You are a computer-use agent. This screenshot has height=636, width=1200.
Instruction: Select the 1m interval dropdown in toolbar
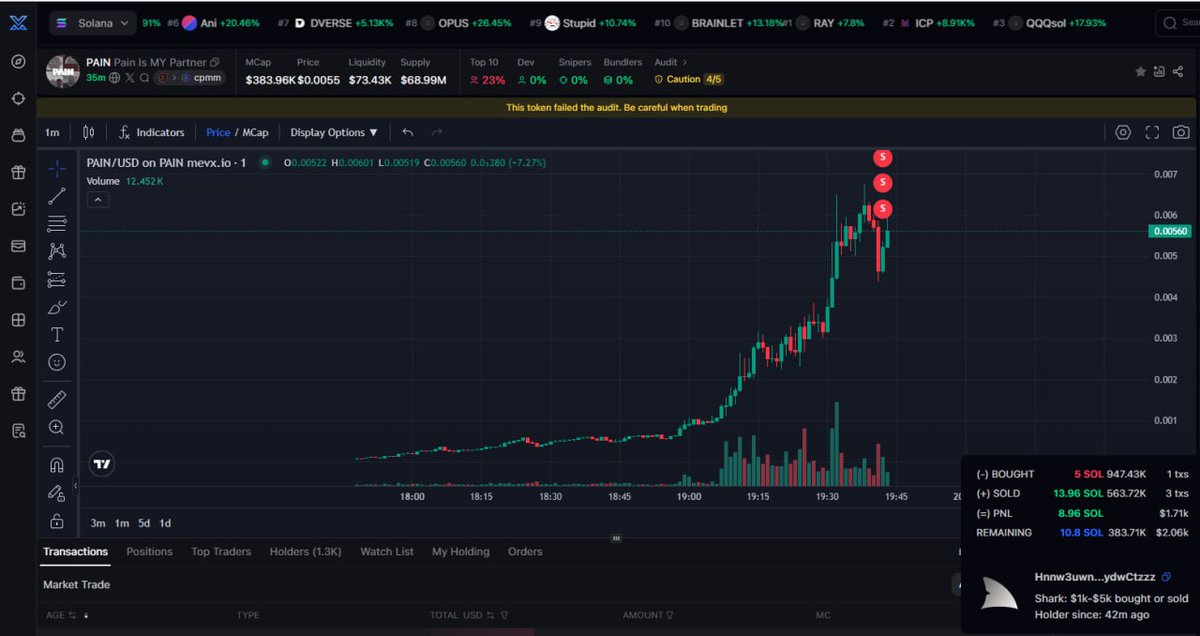pyautogui.click(x=52, y=132)
